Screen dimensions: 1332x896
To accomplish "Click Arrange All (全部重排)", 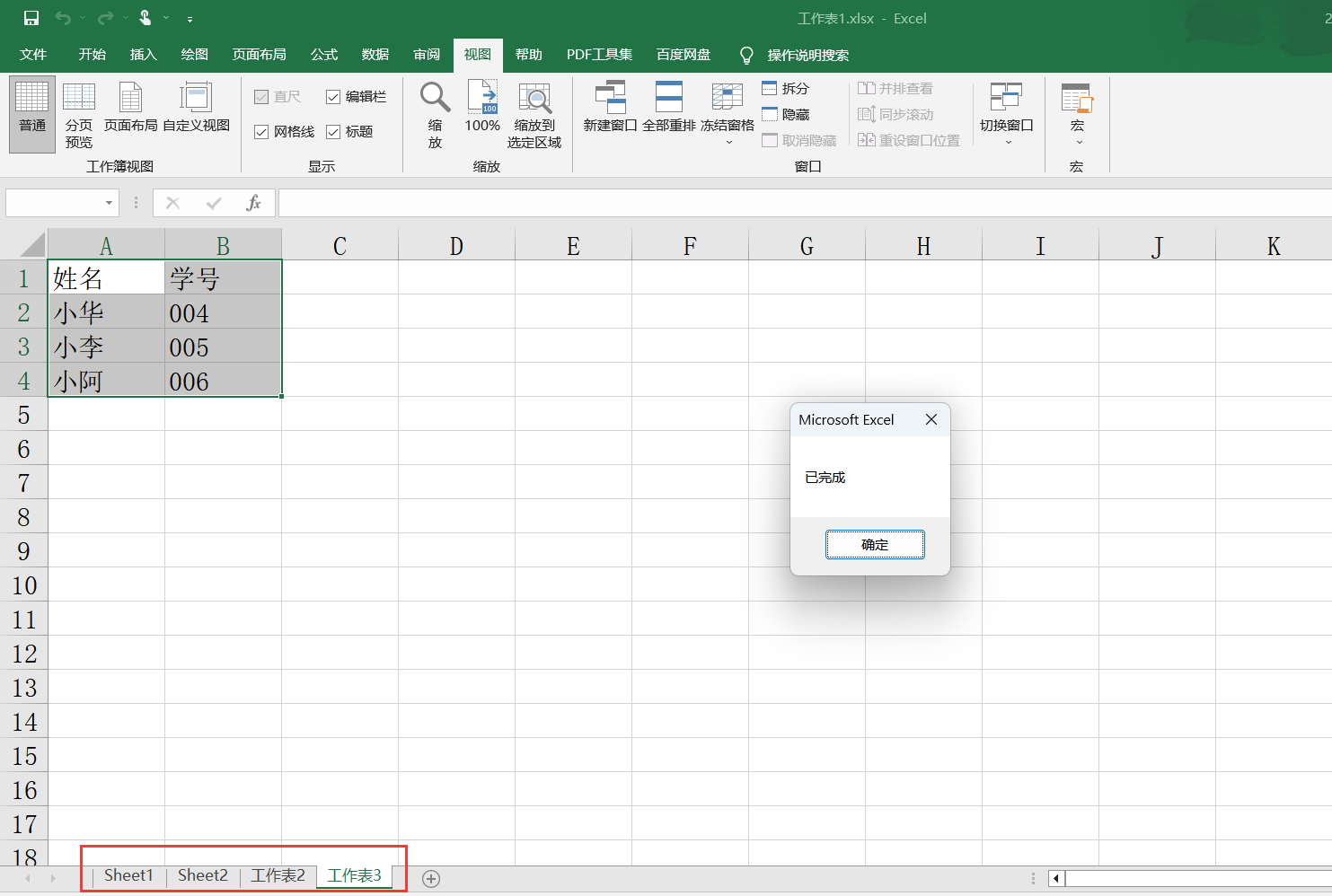I will coord(669,107).
